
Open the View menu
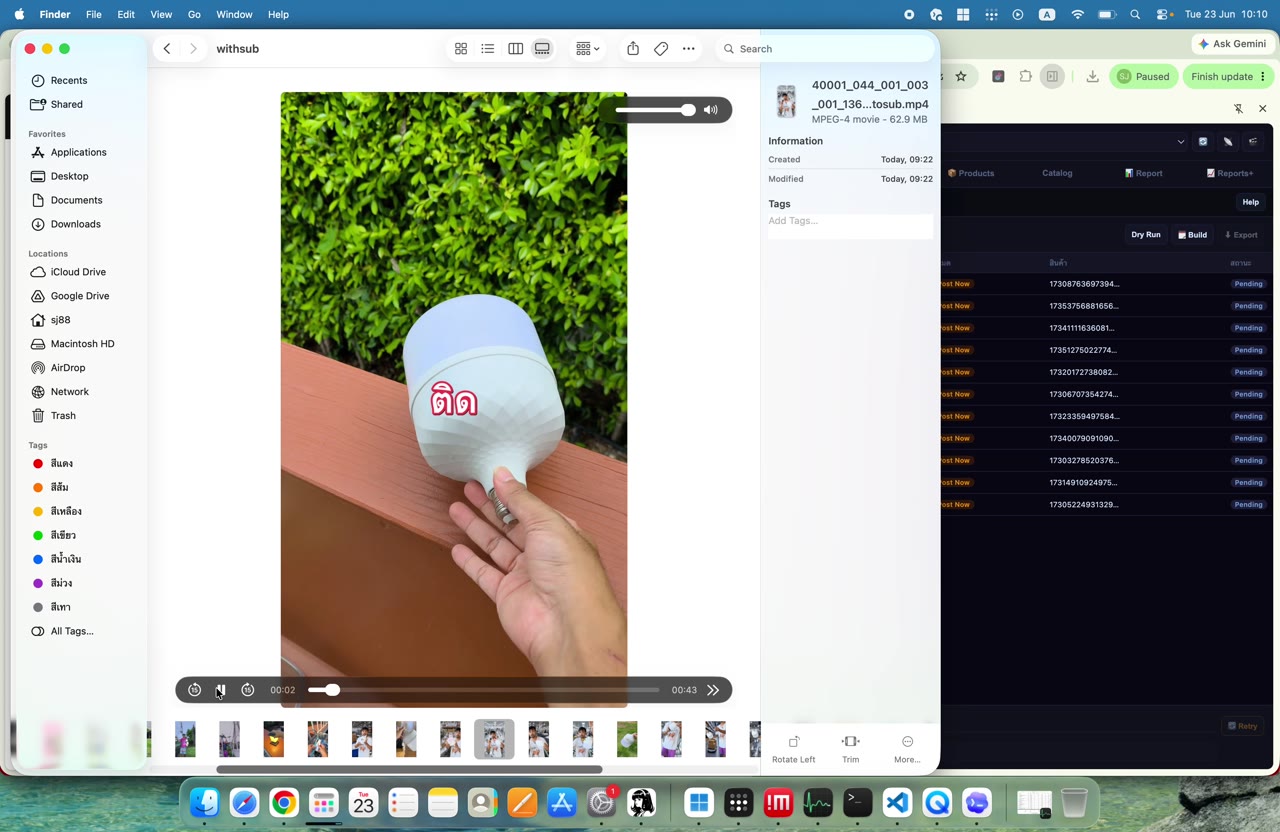161,15
